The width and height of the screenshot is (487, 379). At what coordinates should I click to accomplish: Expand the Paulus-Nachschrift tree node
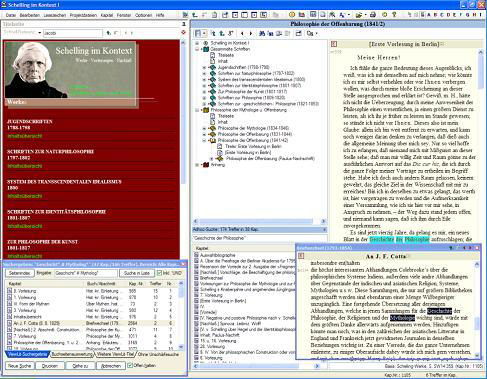tap(212, 159)
